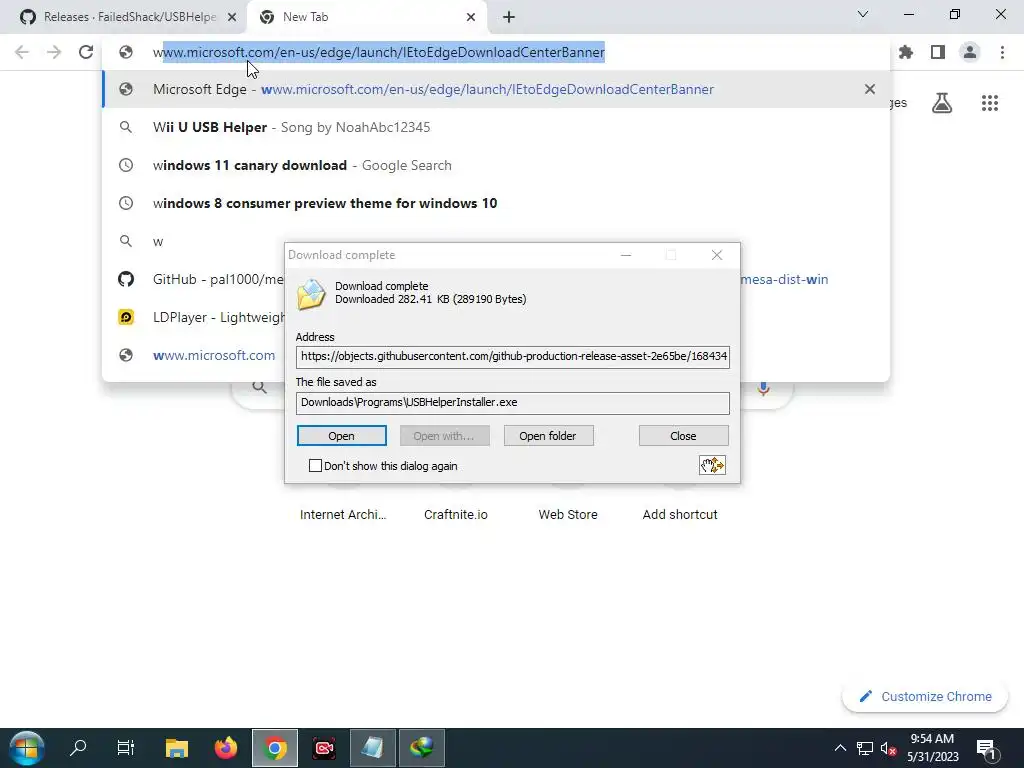Screen dimensions: 1024x768
Task: Click the voice search microphone icon
Action: coord(763,389)
